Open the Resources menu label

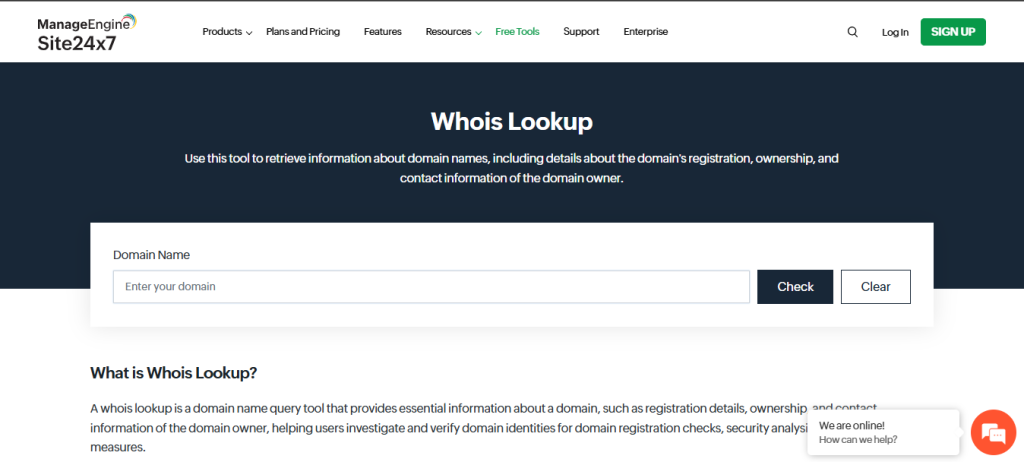click(448, 32)
